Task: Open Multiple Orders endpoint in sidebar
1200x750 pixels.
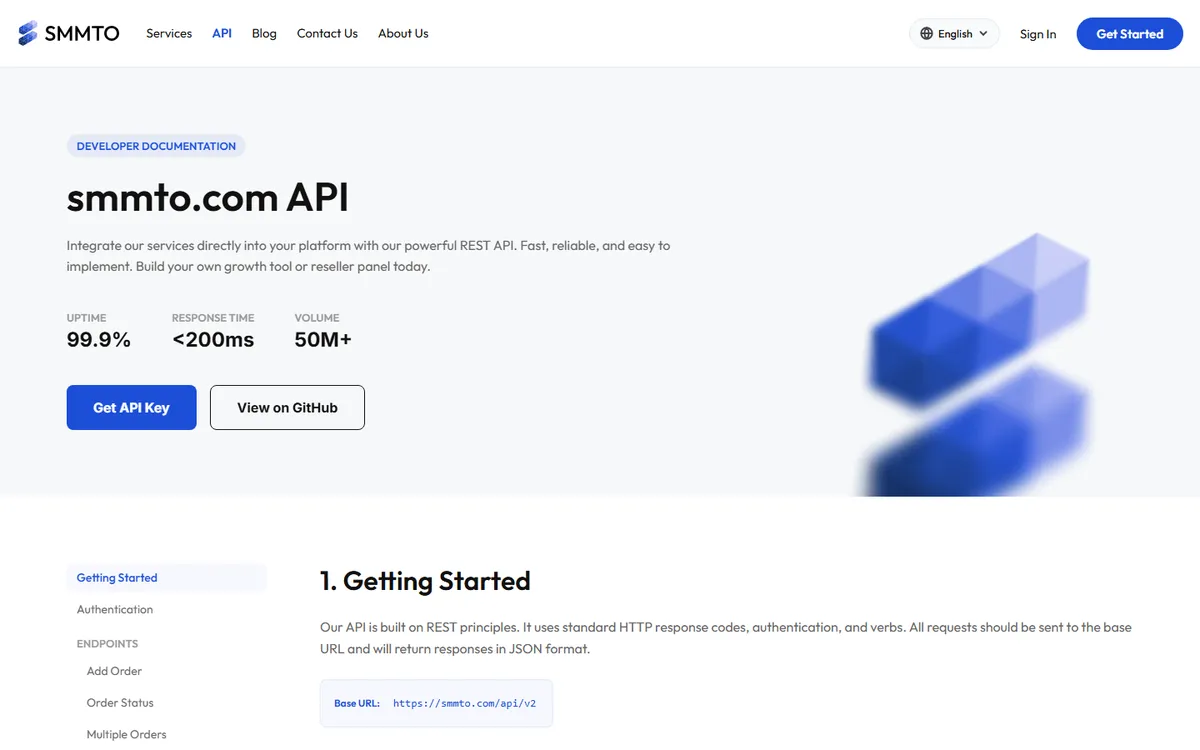Action: coord(126,735)
